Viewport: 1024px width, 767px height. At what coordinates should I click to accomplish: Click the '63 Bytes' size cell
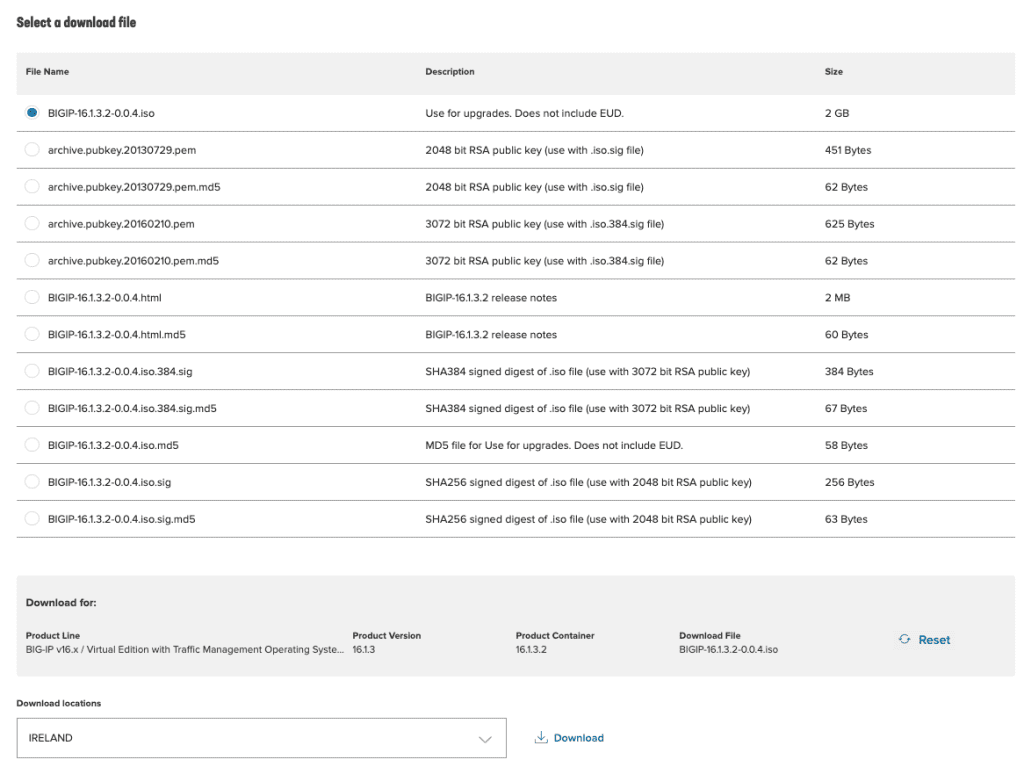click(x=846, y=519)
